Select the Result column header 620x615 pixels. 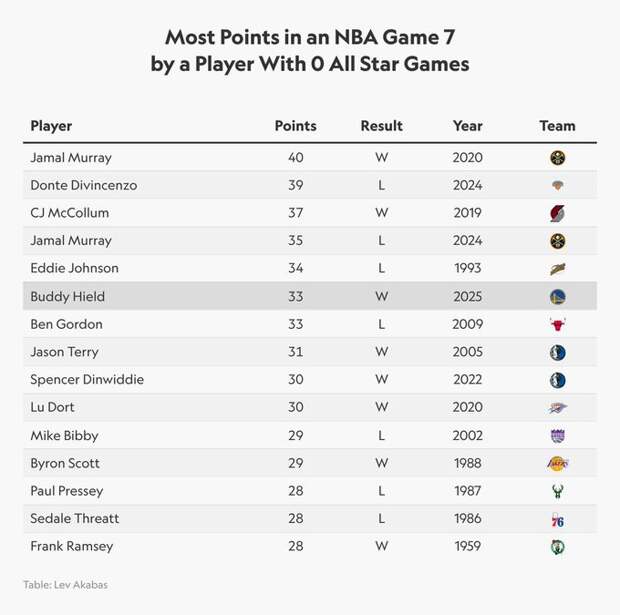click(x=382, y=126)
